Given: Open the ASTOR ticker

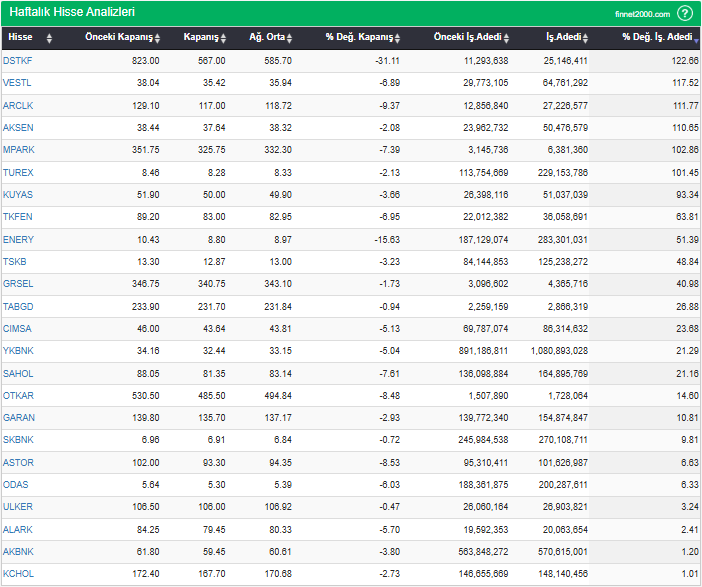Looking at the screenshot, I should click(x=18, y=463).
